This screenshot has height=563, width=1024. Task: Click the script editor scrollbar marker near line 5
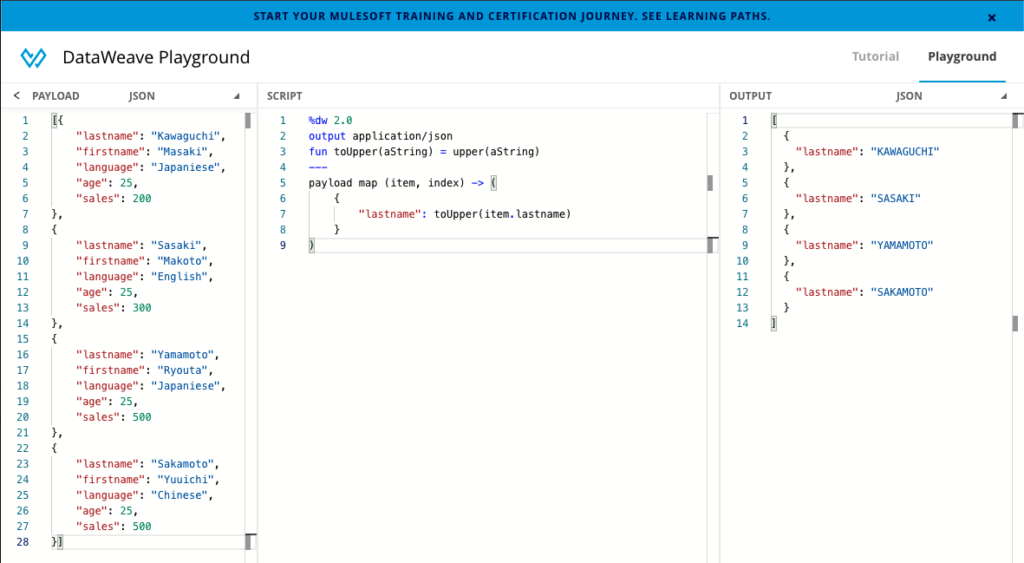[x=710, y=183]
